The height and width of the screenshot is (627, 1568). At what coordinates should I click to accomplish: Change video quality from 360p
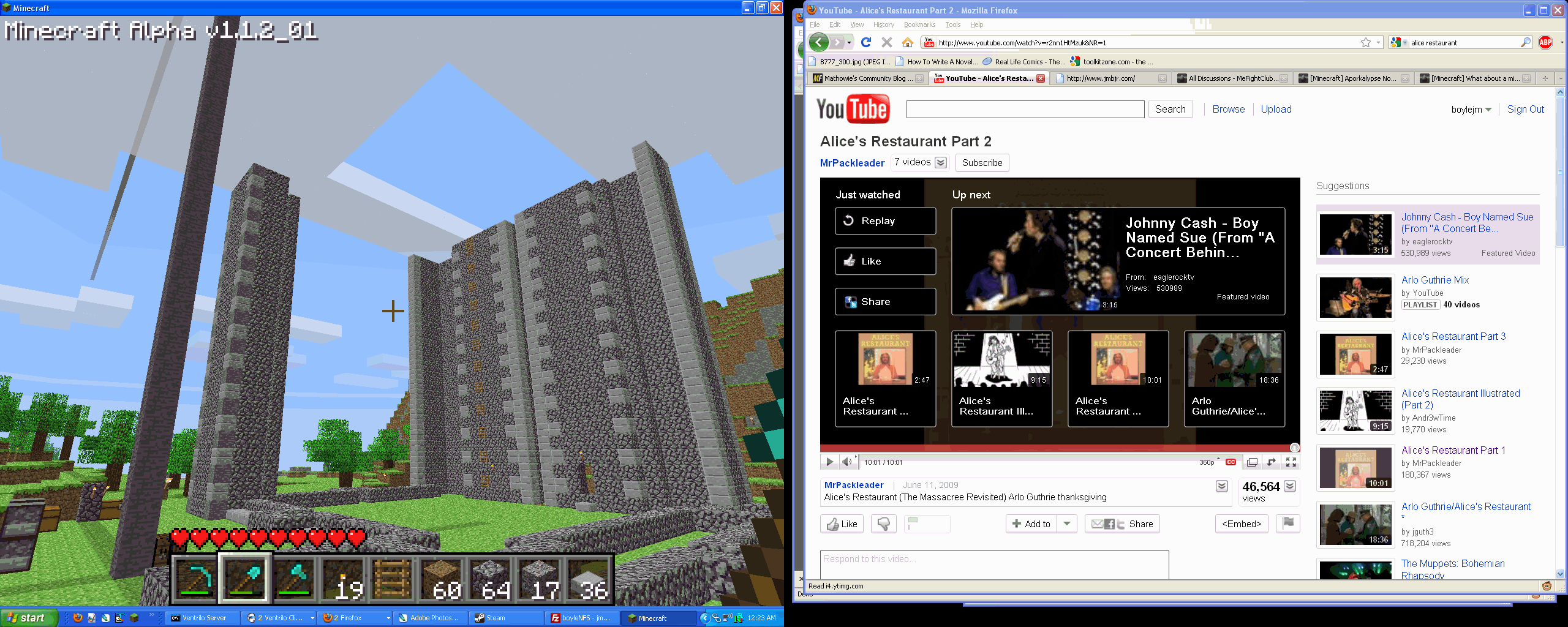click(x=1208, y=462)
